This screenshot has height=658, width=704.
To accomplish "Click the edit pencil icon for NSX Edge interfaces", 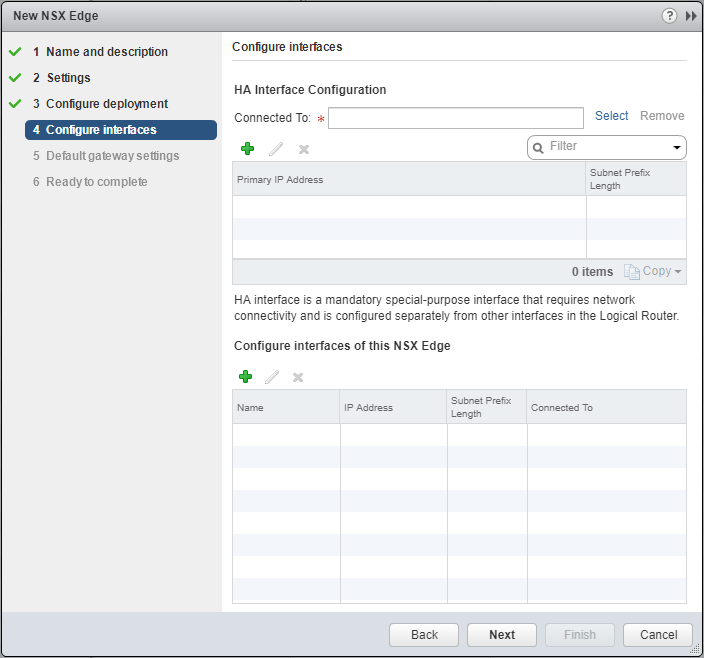I will point(271,377).
